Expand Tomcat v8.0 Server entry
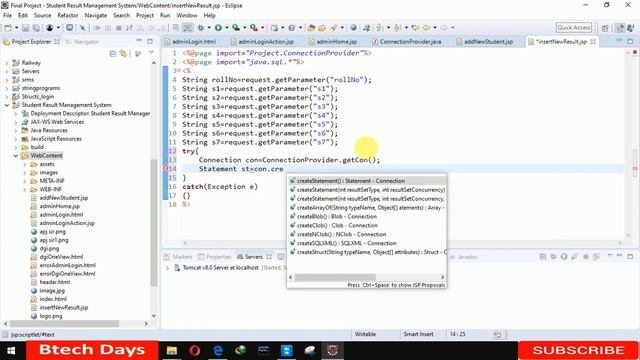 tap(167, 268)
